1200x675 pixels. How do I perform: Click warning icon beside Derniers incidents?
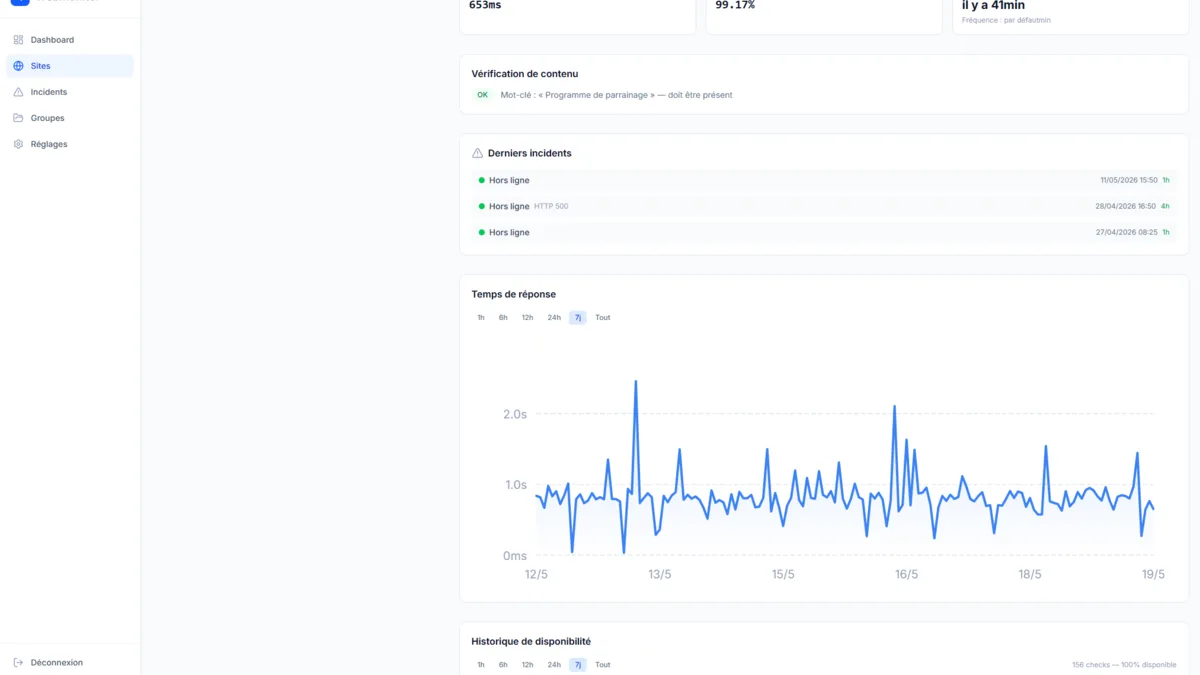[x=477, y=153]
